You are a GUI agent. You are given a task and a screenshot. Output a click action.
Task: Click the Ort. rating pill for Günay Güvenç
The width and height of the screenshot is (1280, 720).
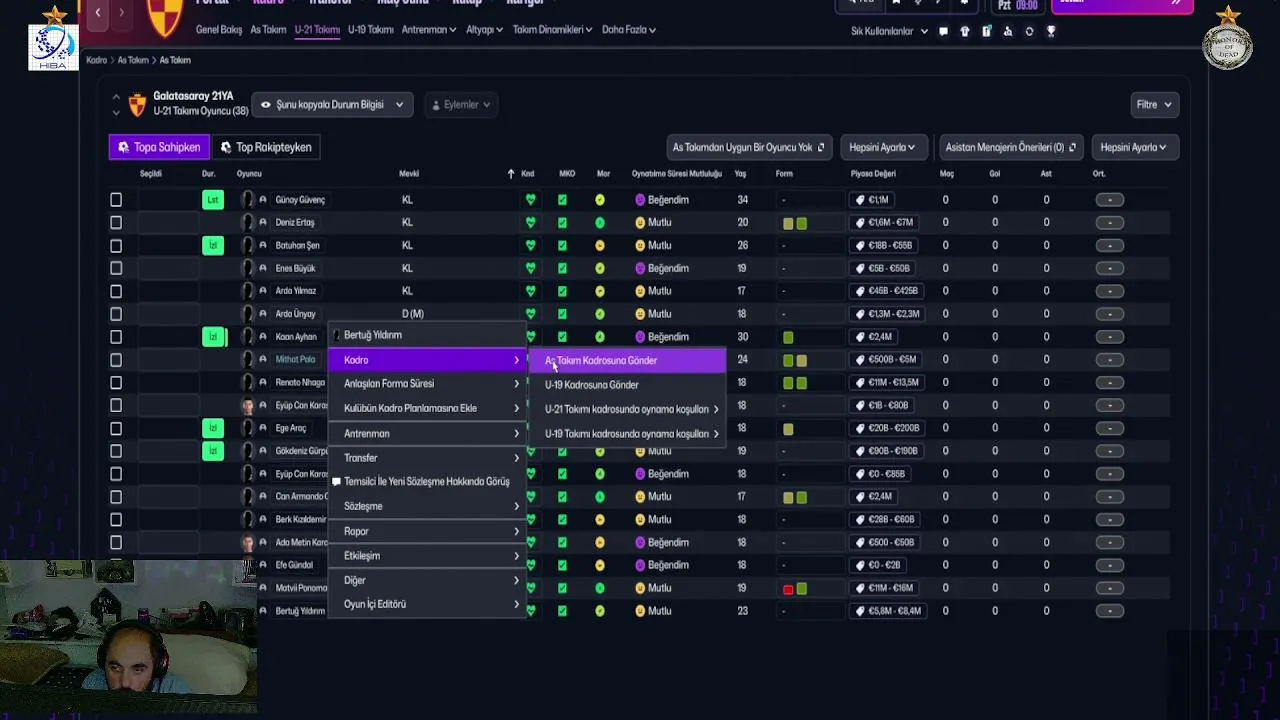(x=1109, y=200)
